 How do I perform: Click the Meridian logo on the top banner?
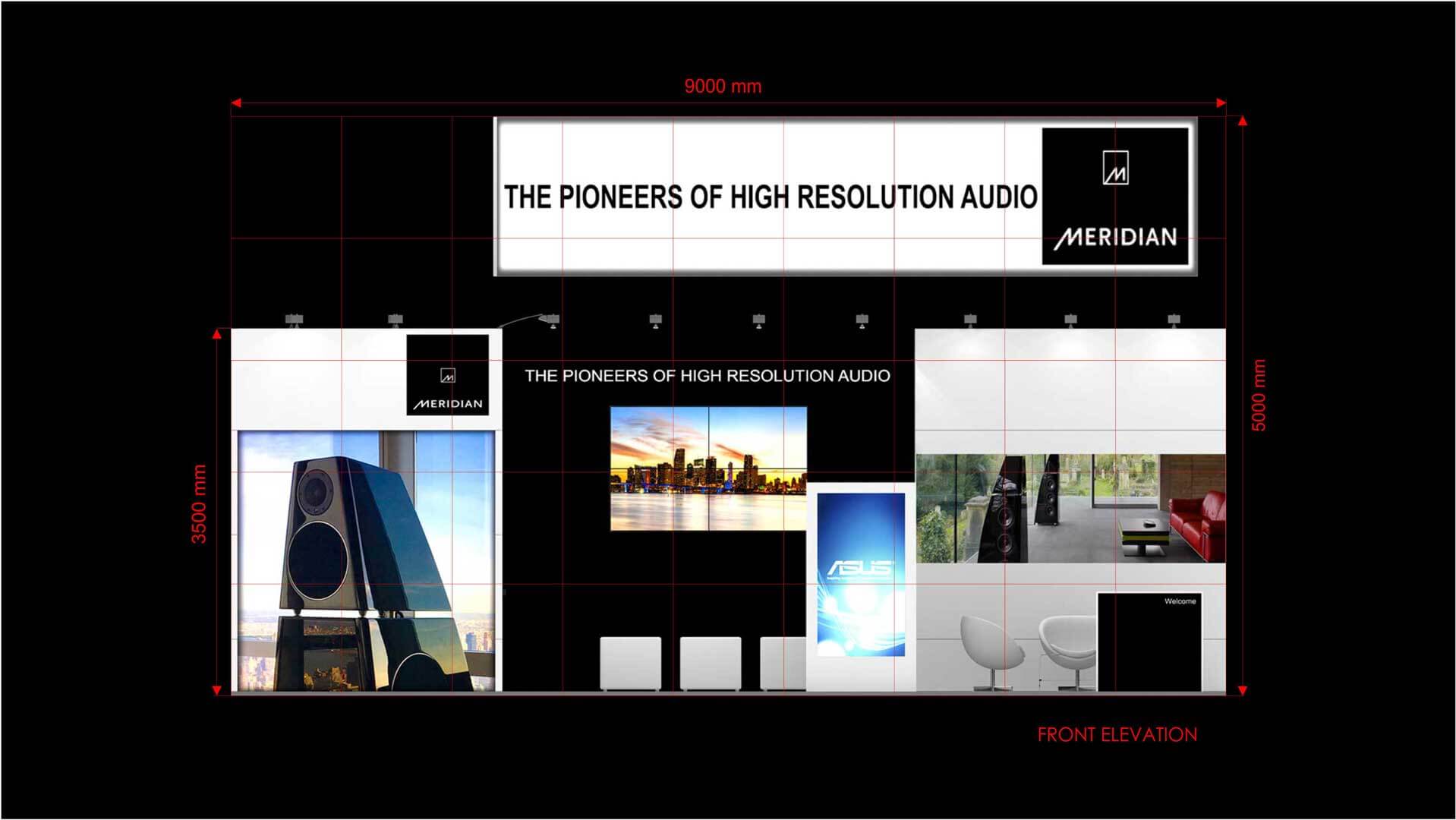tap(1114, 197)
